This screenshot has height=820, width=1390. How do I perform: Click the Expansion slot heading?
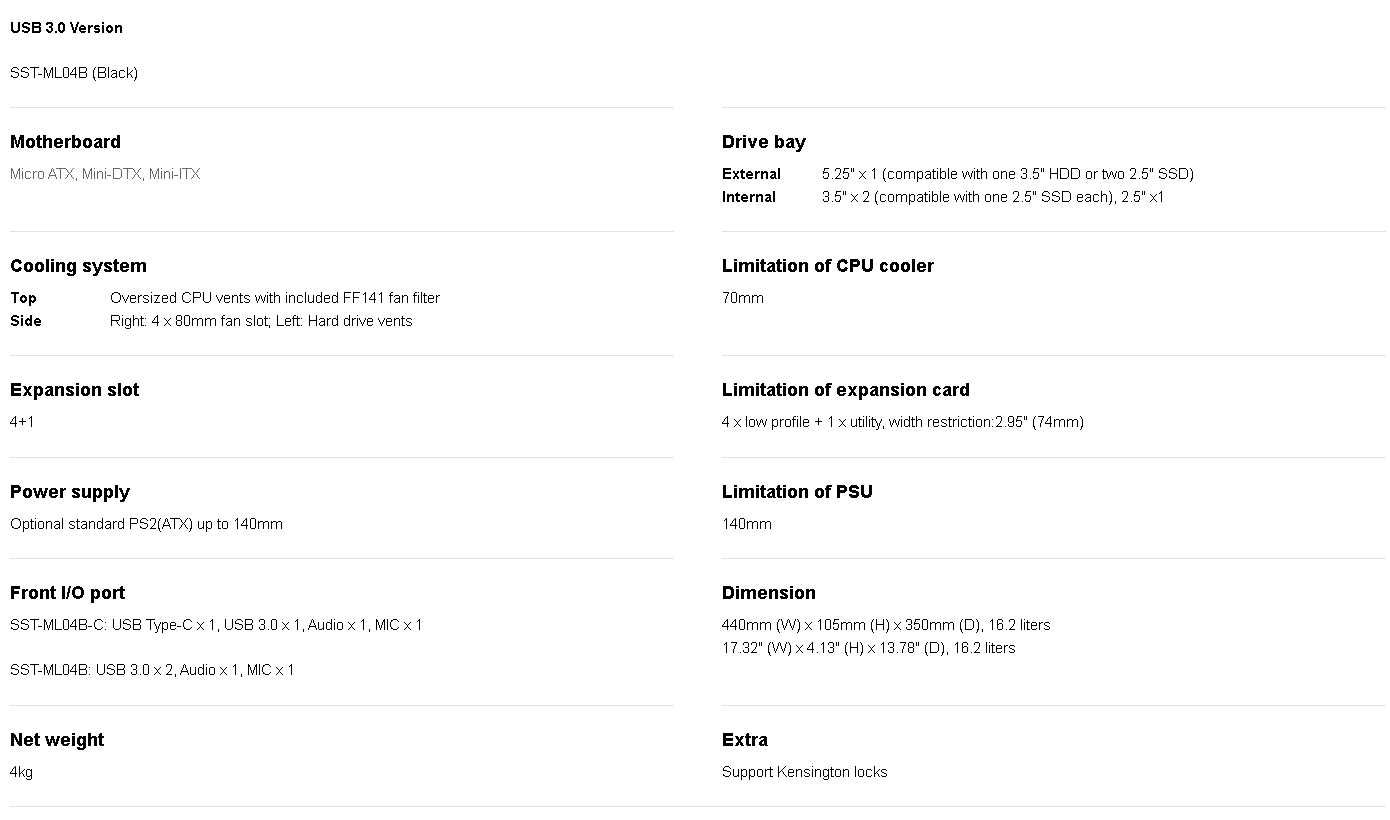pyautogui.click(x=74, y=390)
